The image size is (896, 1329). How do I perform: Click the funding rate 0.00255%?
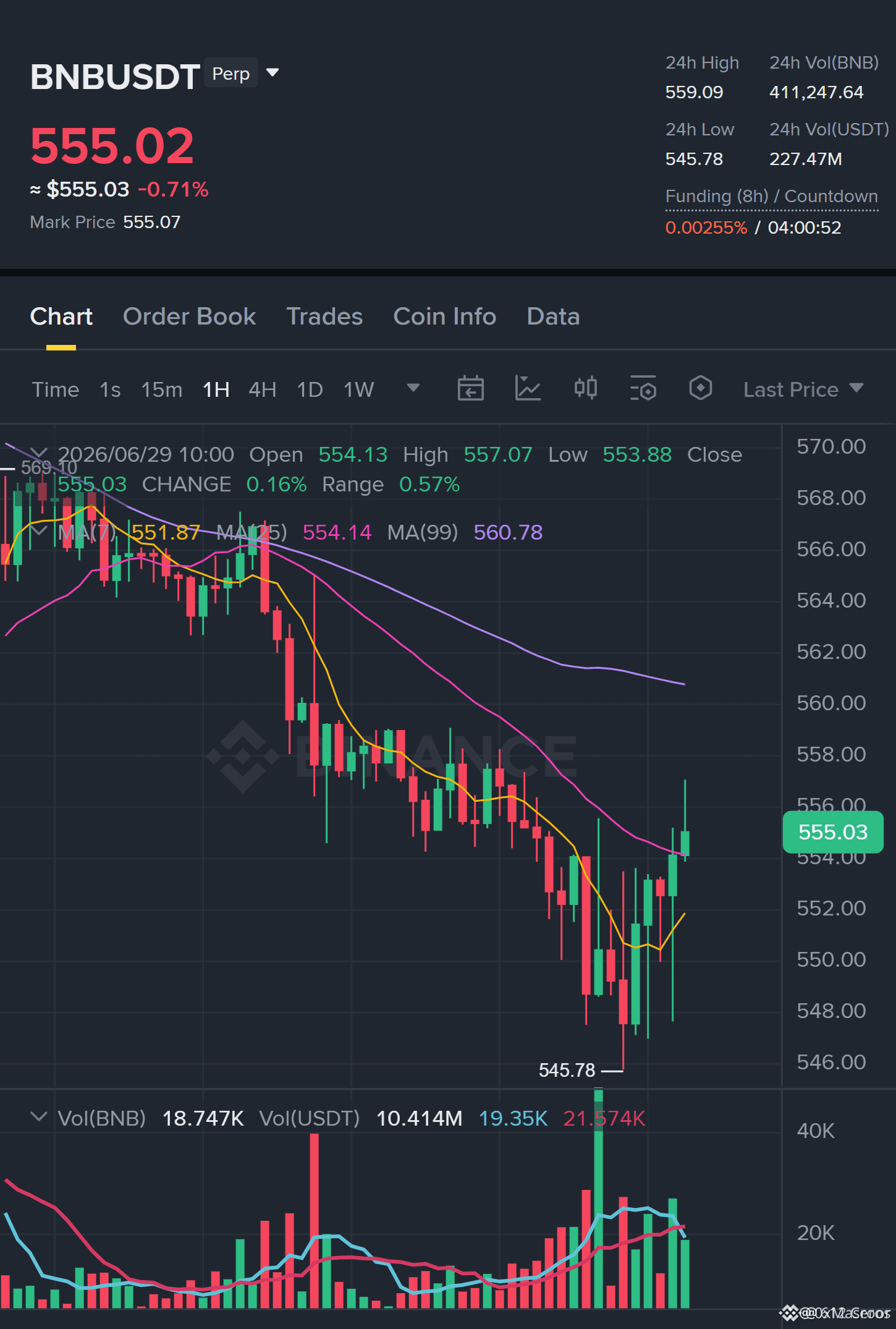[x=706, y=227]
